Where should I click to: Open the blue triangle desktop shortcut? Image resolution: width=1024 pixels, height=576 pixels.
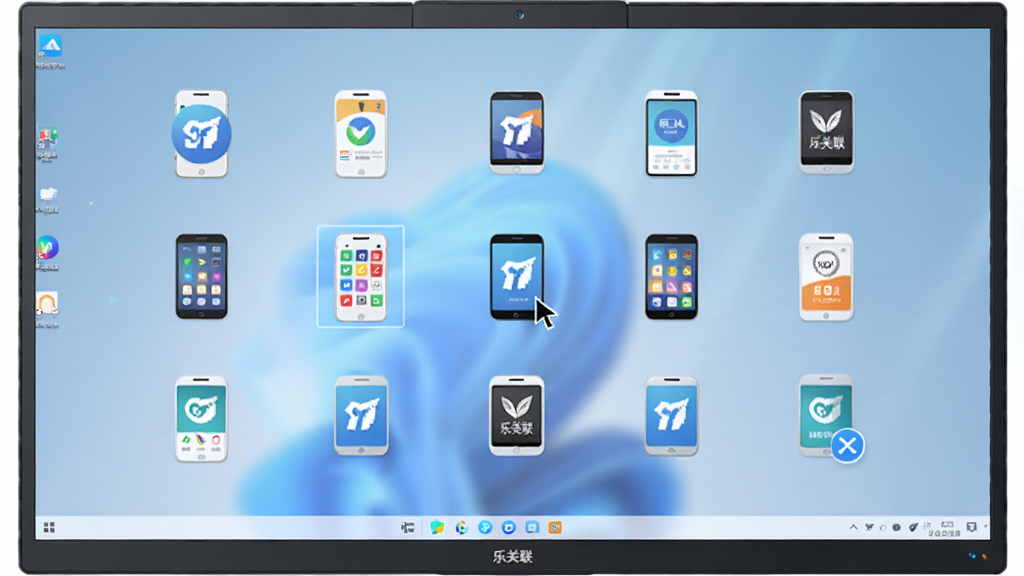50,46
